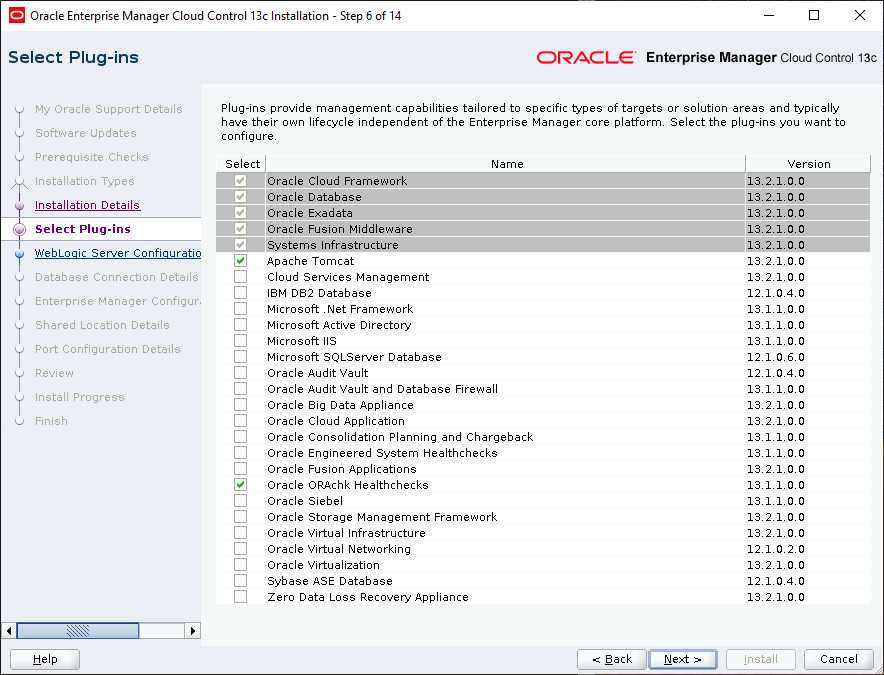Click the Oracle installer icon in title bar
This screenshot has height=675, width=884.
point(17,15)
